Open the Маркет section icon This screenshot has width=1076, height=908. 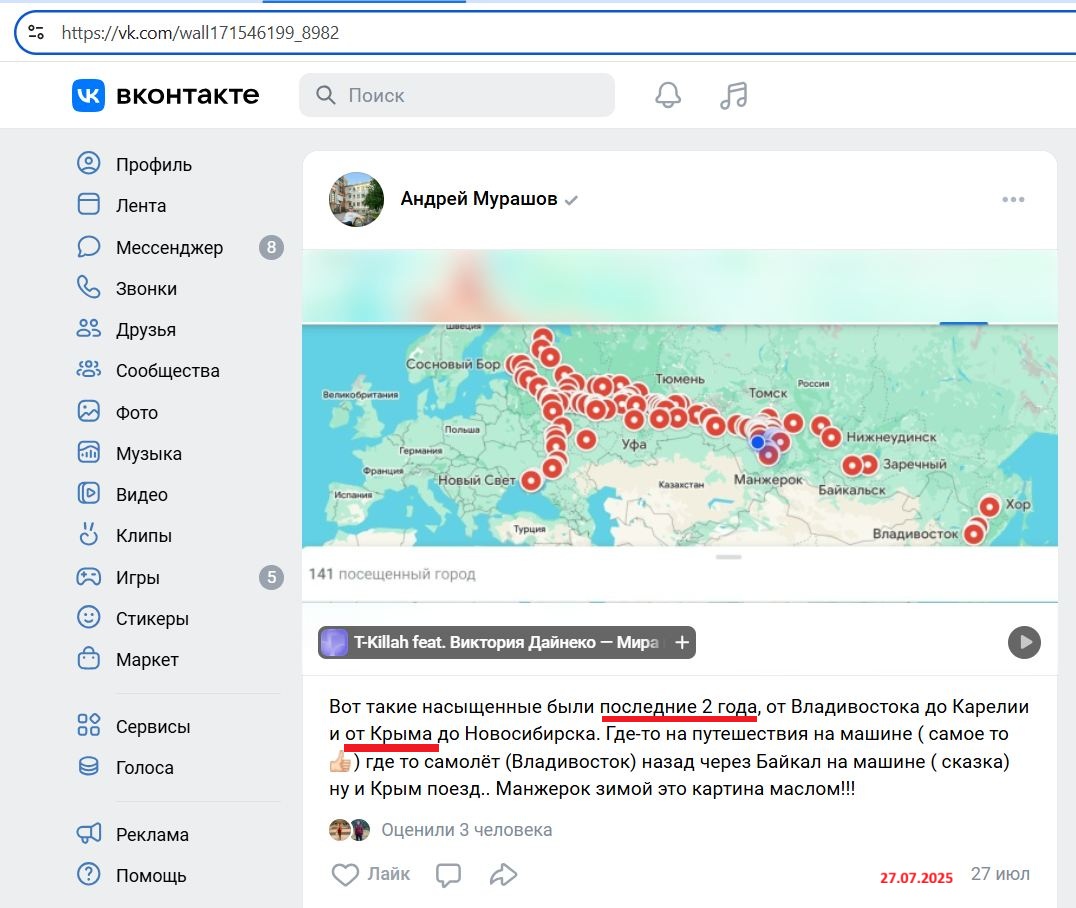point(88,659)
